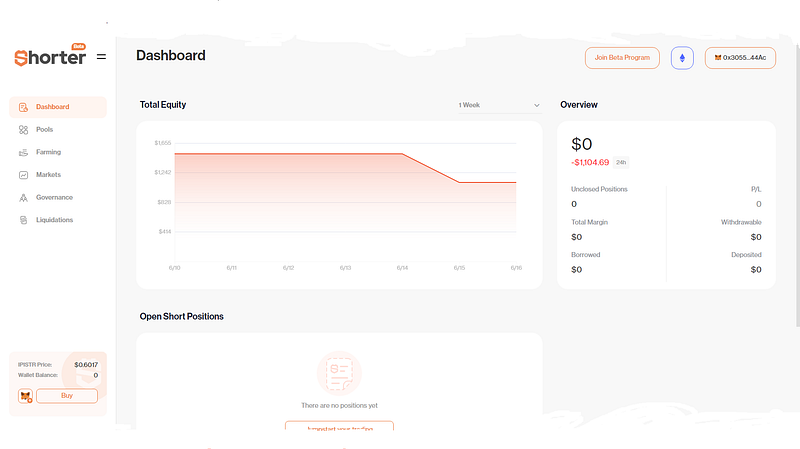Click the $1,655 axis value

[x=163, y=143]
